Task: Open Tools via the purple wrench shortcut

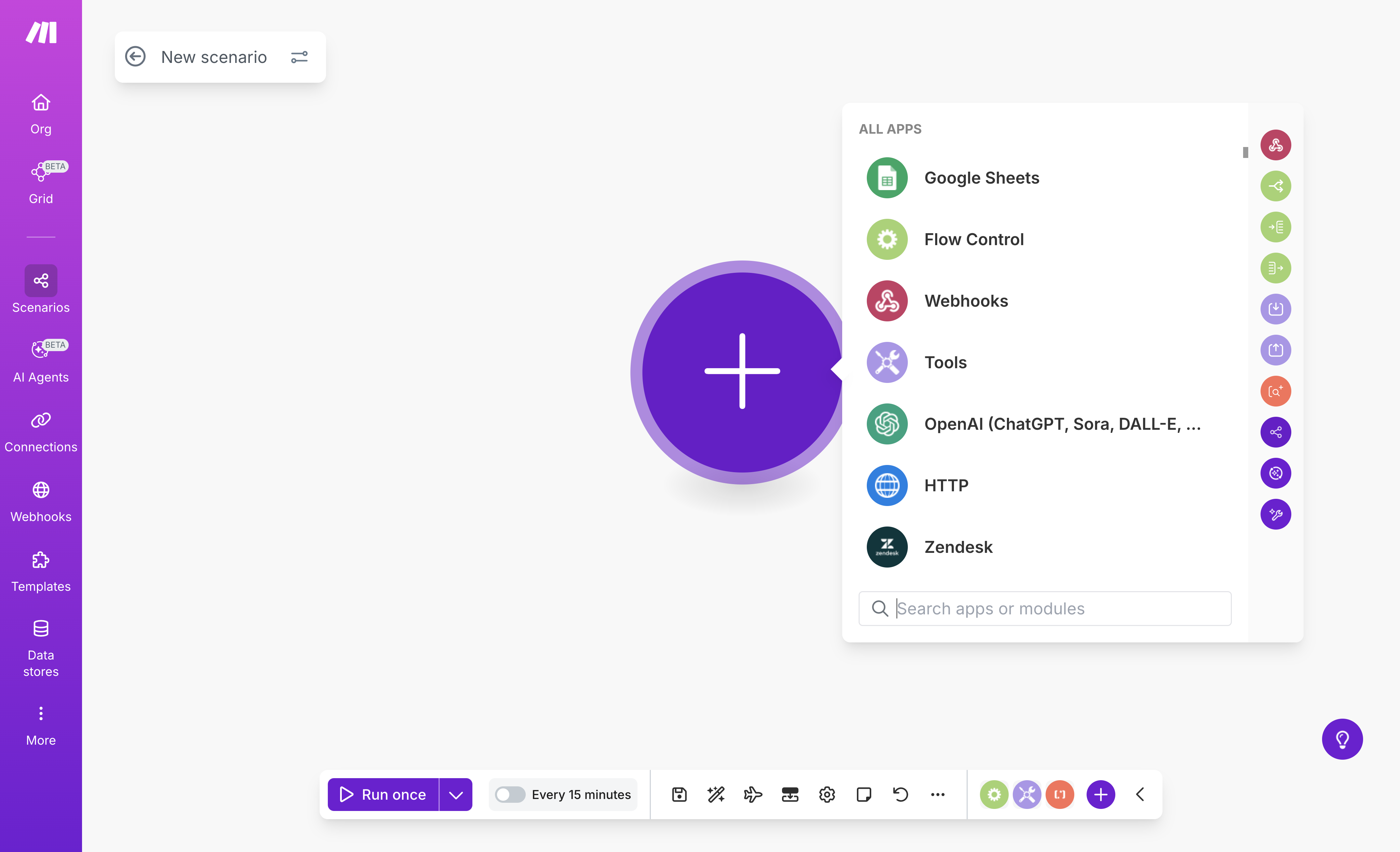Action: [x=1026, y=795]
